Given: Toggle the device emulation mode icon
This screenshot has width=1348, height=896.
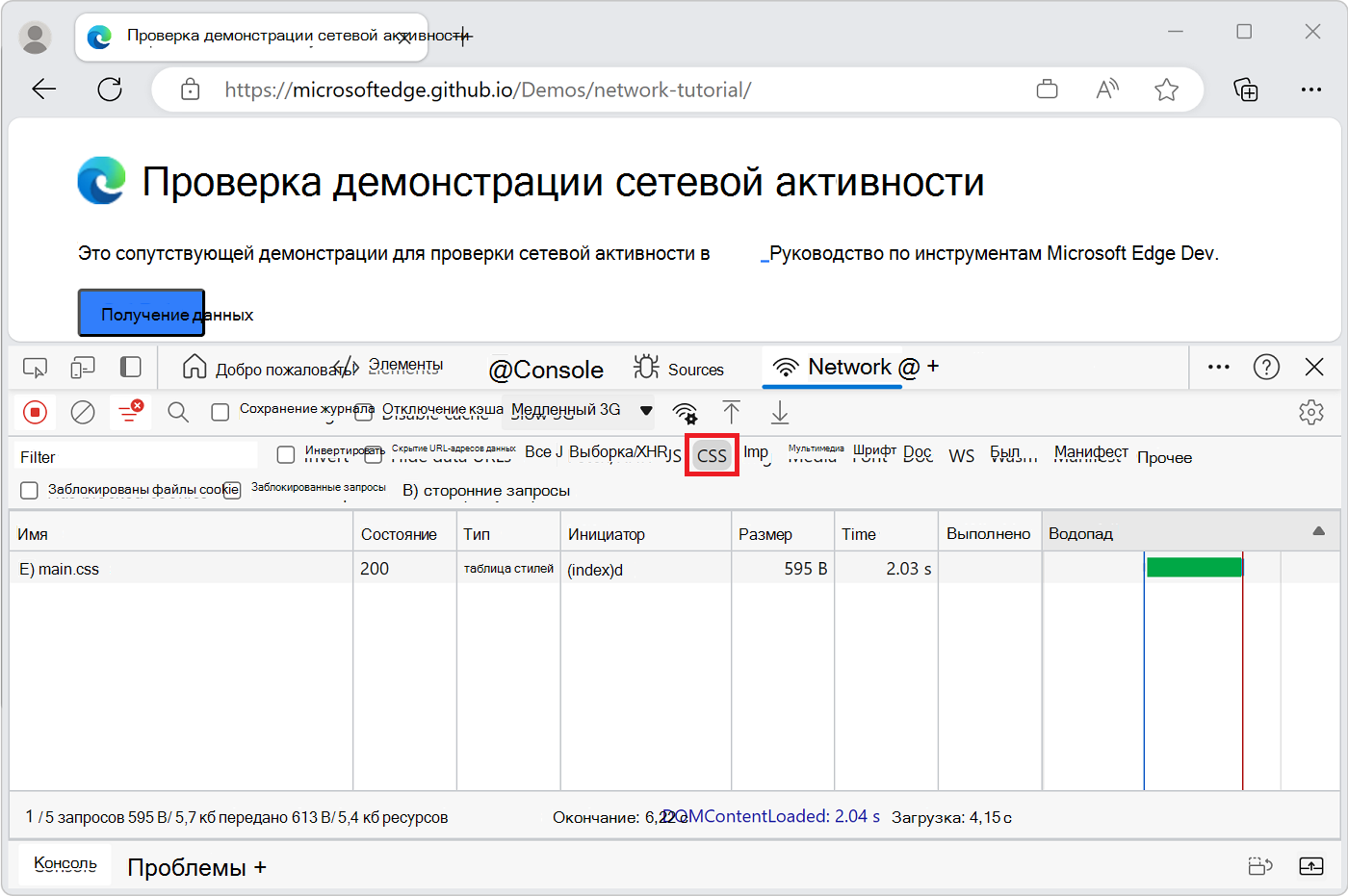Looking at the screenshot, I should click(82, 367).
